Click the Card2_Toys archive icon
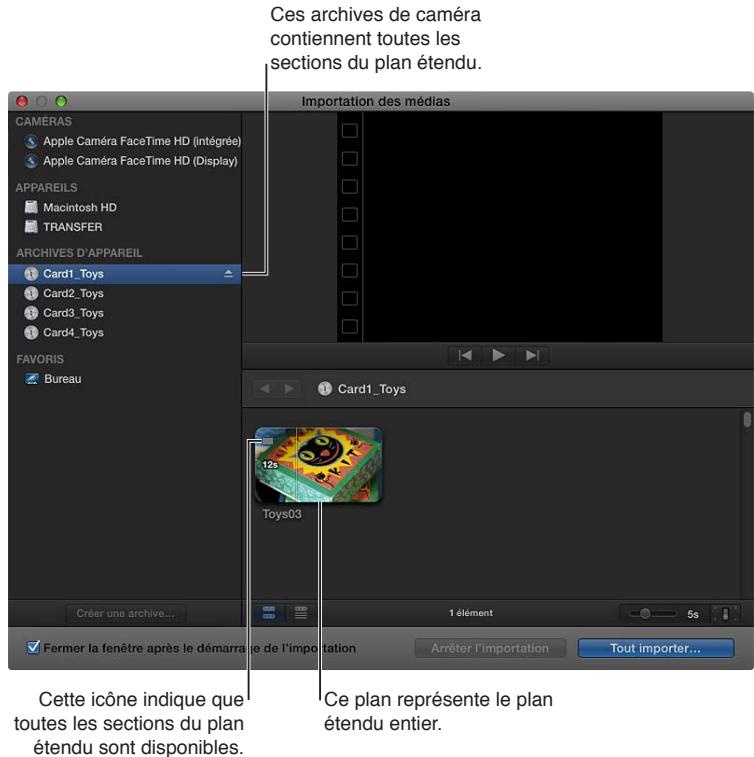The width and height of the screenshot is (754, 757). pyautogui.click(x=31, y=293)
